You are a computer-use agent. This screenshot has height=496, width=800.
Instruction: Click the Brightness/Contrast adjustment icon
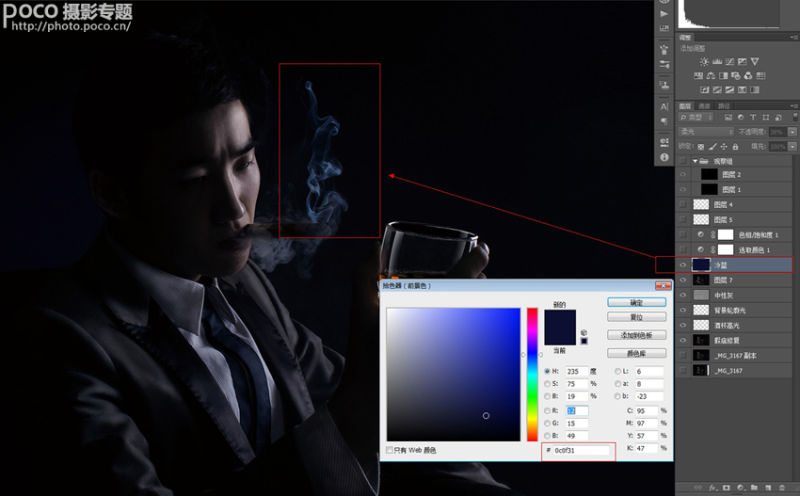(704, 62)
